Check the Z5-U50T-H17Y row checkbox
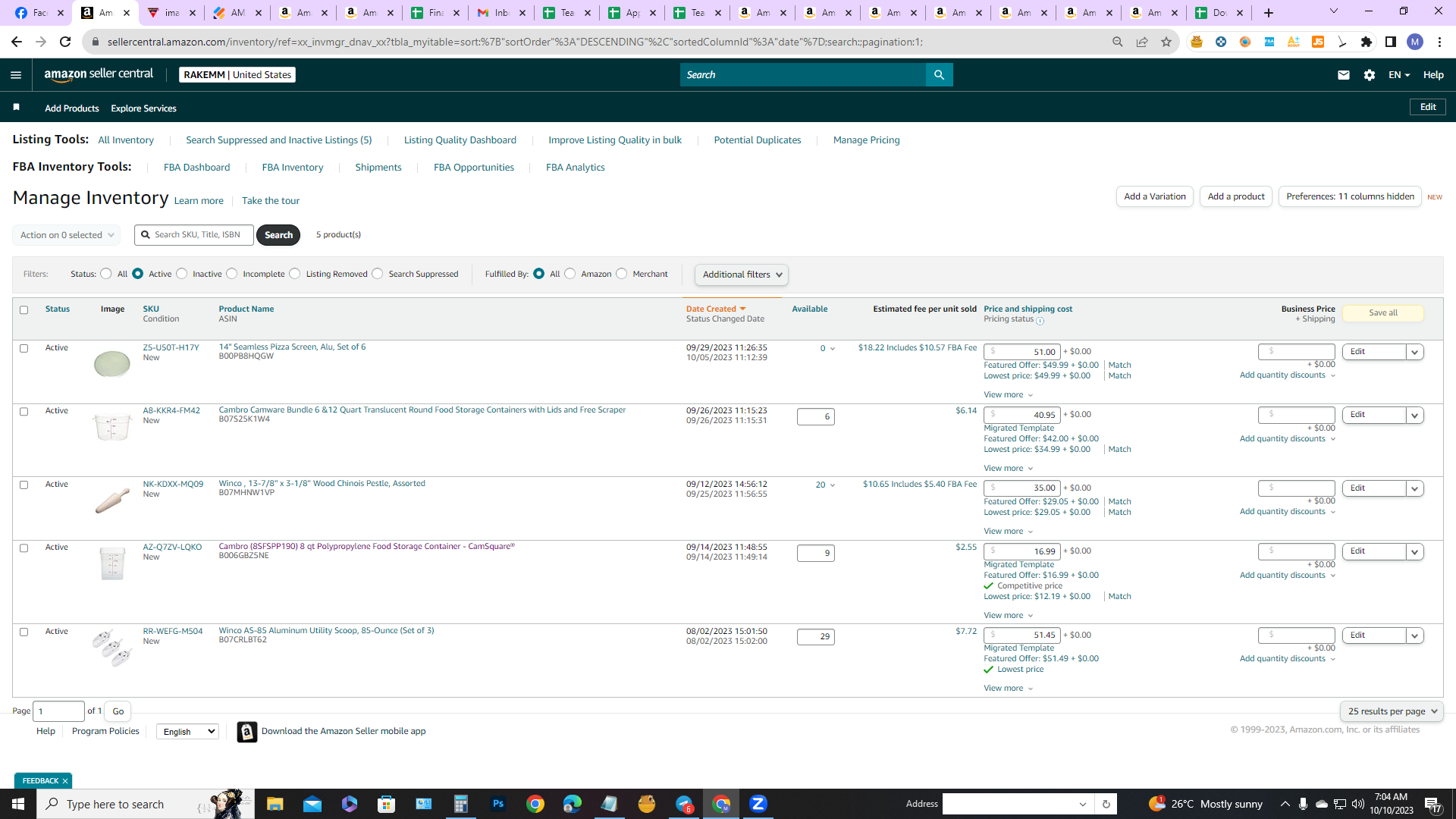Screen dimensions: 1456x819 [24, 348]
